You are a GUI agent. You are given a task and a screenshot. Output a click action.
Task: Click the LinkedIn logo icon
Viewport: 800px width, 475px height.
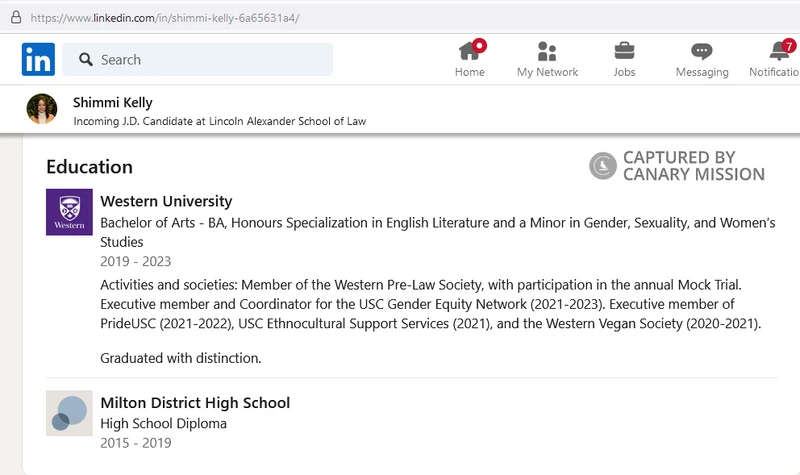coord(38,59)
